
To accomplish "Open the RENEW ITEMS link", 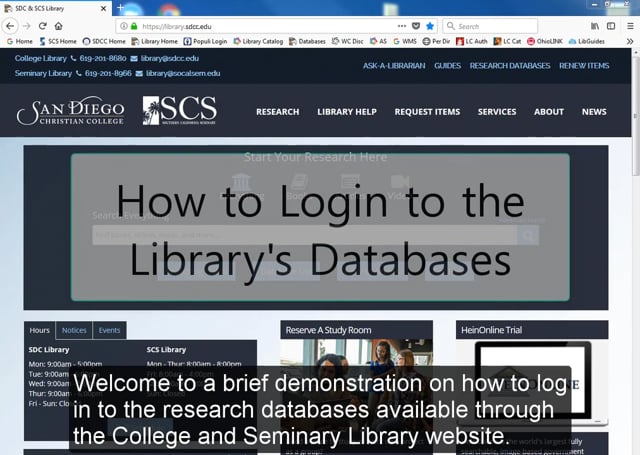I will [x=584, y=66].
